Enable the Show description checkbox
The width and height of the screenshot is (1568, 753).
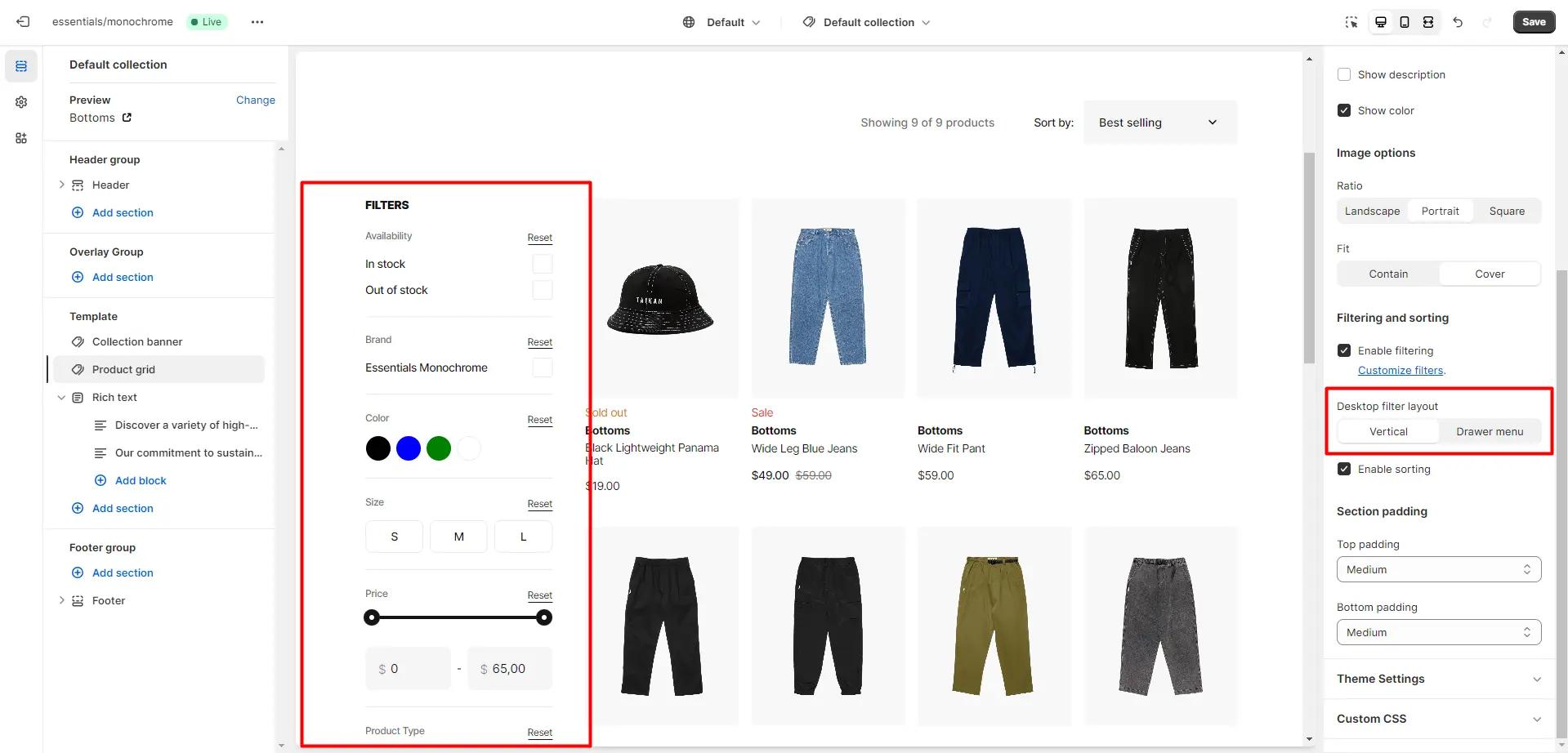coord(1344,74)
